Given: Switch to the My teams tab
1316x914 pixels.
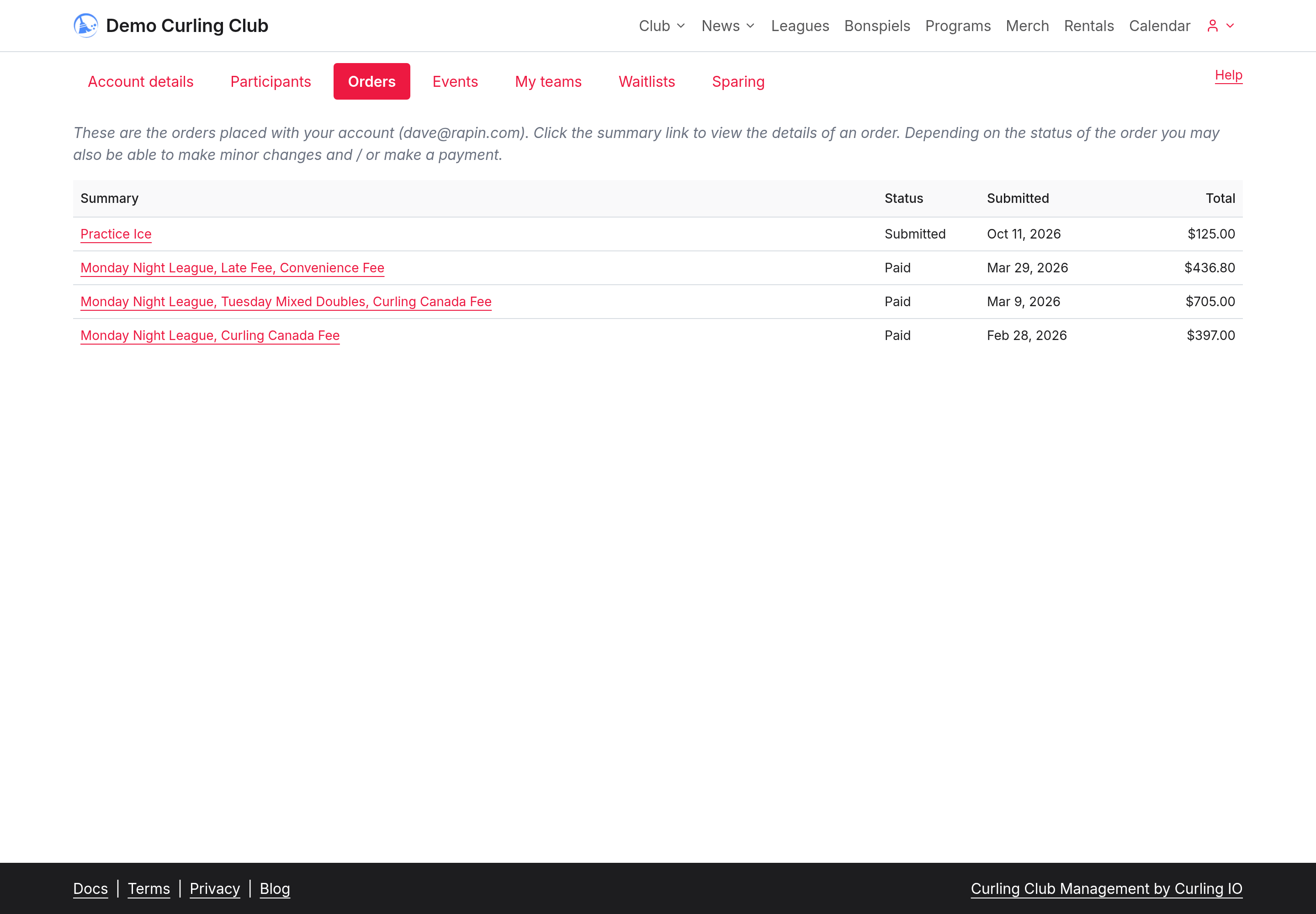Looking at the screenshot, I should pos(548,81).
